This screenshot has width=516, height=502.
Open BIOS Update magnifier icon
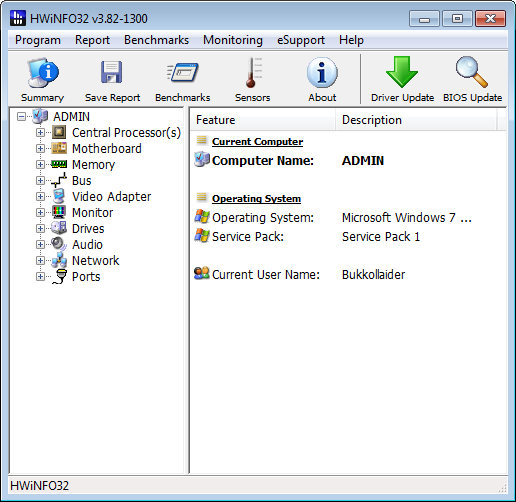point(472,80)
